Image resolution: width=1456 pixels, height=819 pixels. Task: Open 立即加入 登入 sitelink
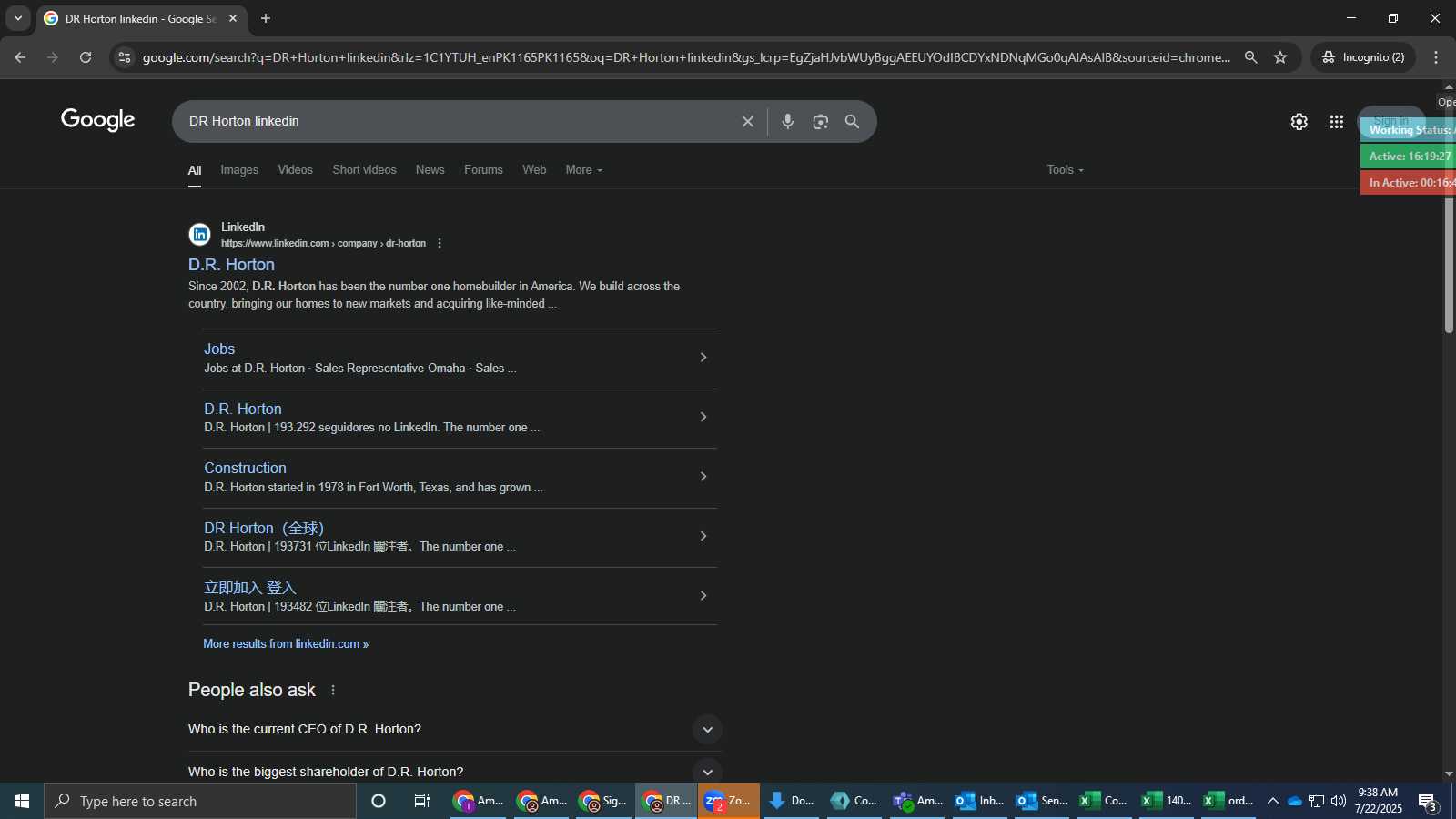coord(250,588)
